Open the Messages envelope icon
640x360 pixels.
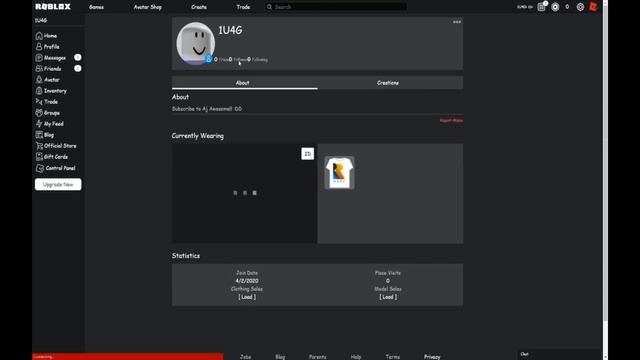[39, 58]
